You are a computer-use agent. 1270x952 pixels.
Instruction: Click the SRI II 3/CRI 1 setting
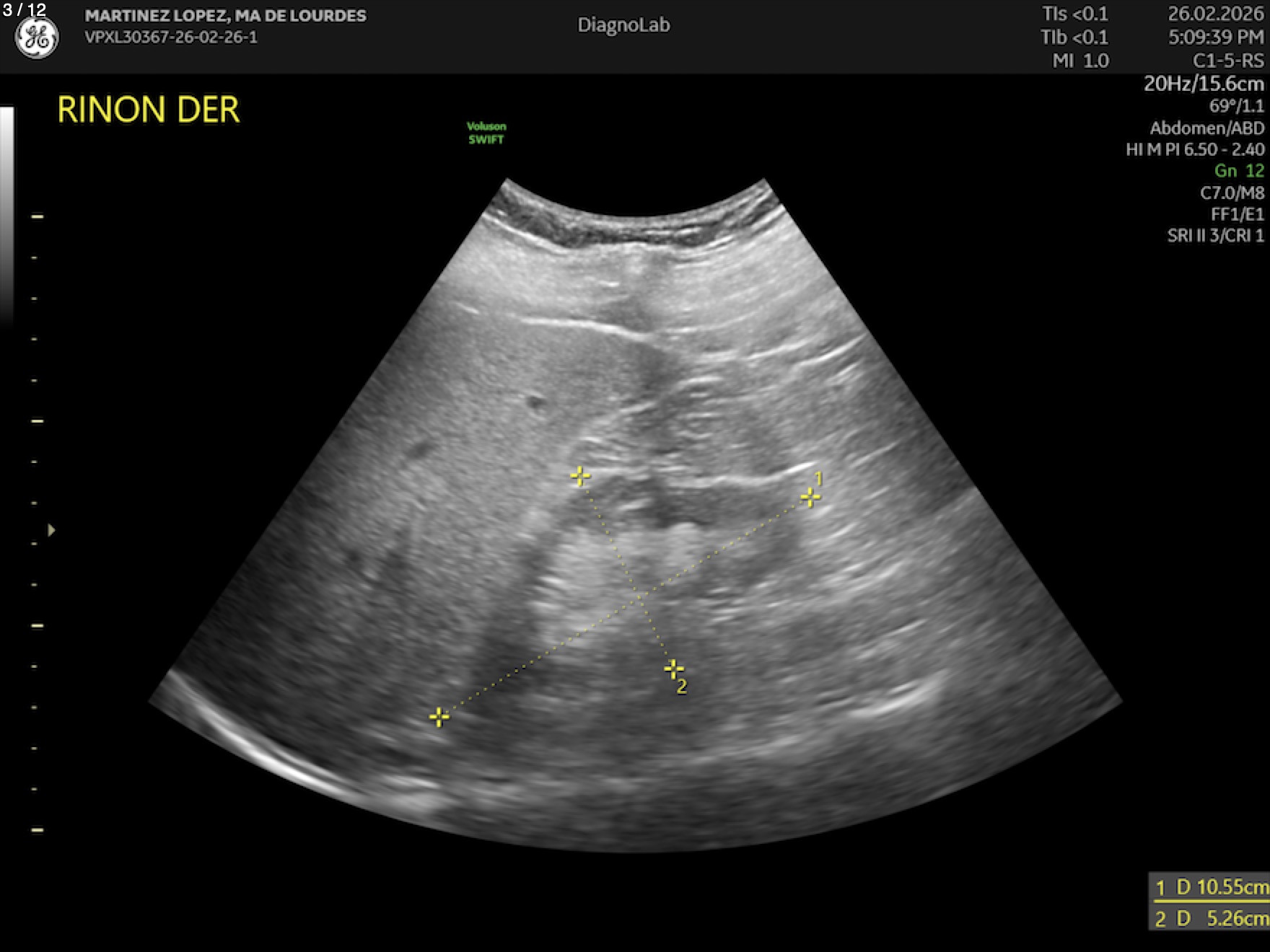tap(1215, 236)
